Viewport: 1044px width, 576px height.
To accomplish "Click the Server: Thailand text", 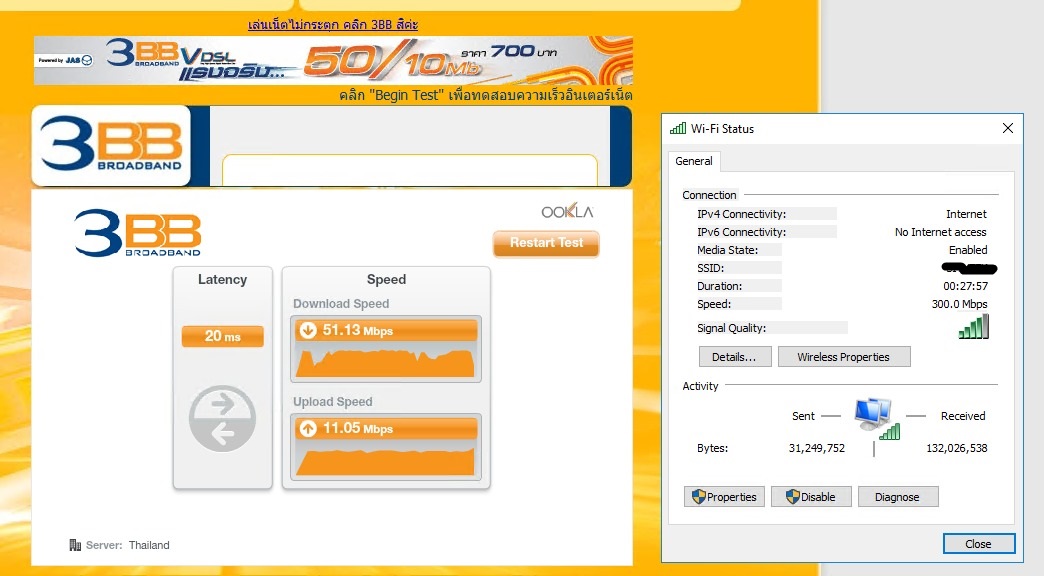I will coord(128,545).
